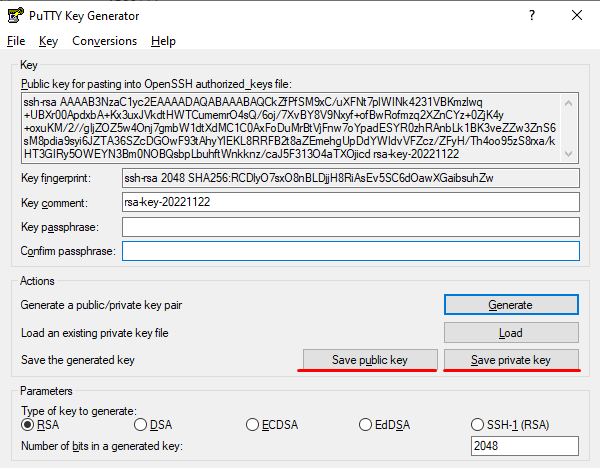Select DSA key type
The image size is (600, 468).
pos(140,425)
